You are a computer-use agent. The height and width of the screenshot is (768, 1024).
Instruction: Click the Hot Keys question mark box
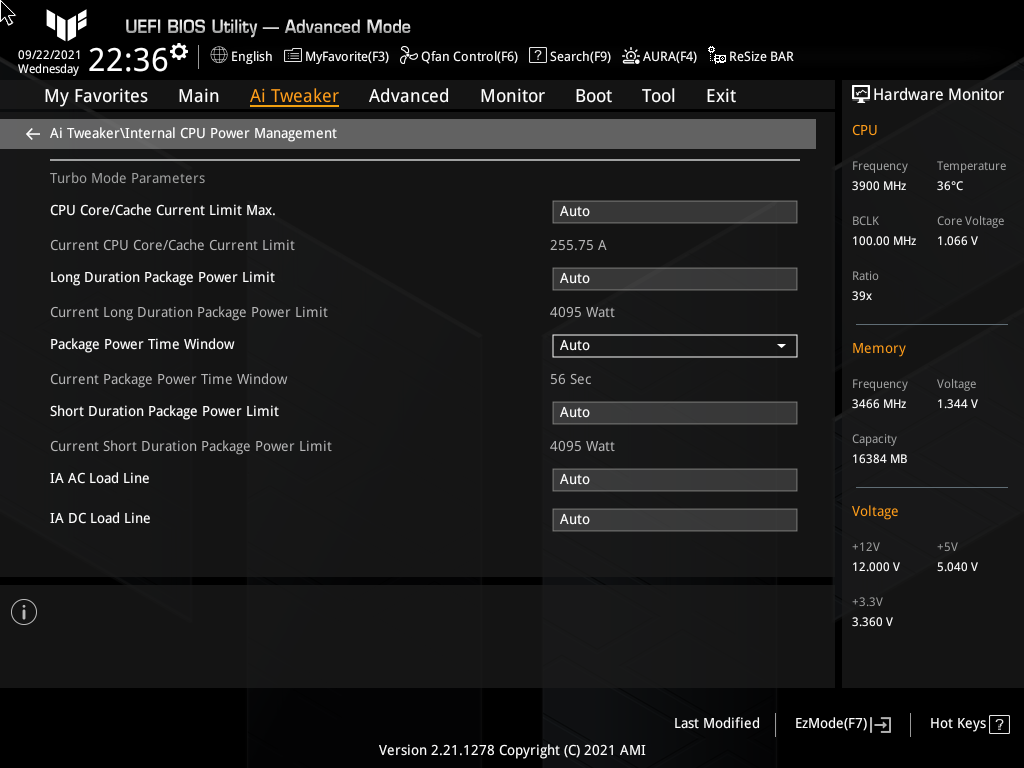tap(999, 724)
